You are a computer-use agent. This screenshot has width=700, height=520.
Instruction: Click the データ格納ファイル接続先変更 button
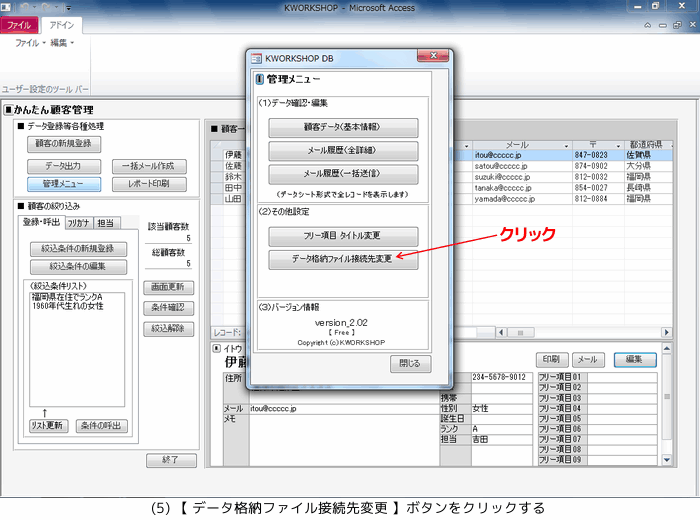343,259
